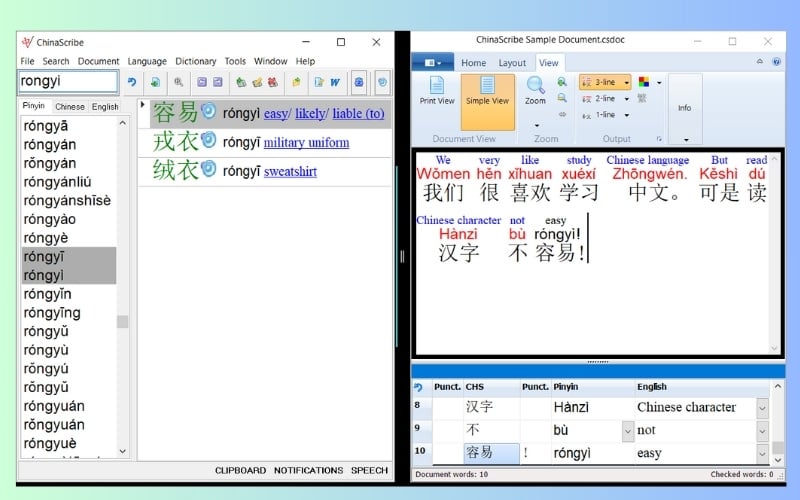The height and width of the screenshot is (500, 800).
Task: Click the traditional characters 繁 icon
Action: 642,98
